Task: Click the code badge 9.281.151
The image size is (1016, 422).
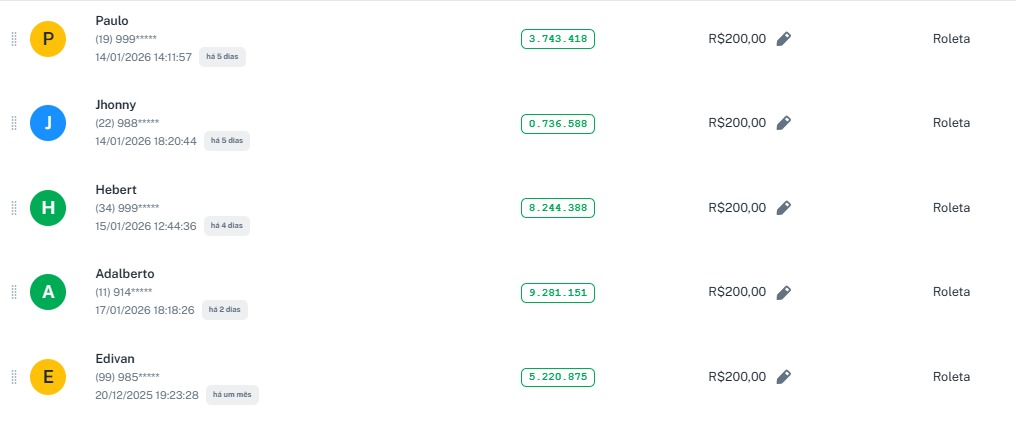Action: pos(558,293)
